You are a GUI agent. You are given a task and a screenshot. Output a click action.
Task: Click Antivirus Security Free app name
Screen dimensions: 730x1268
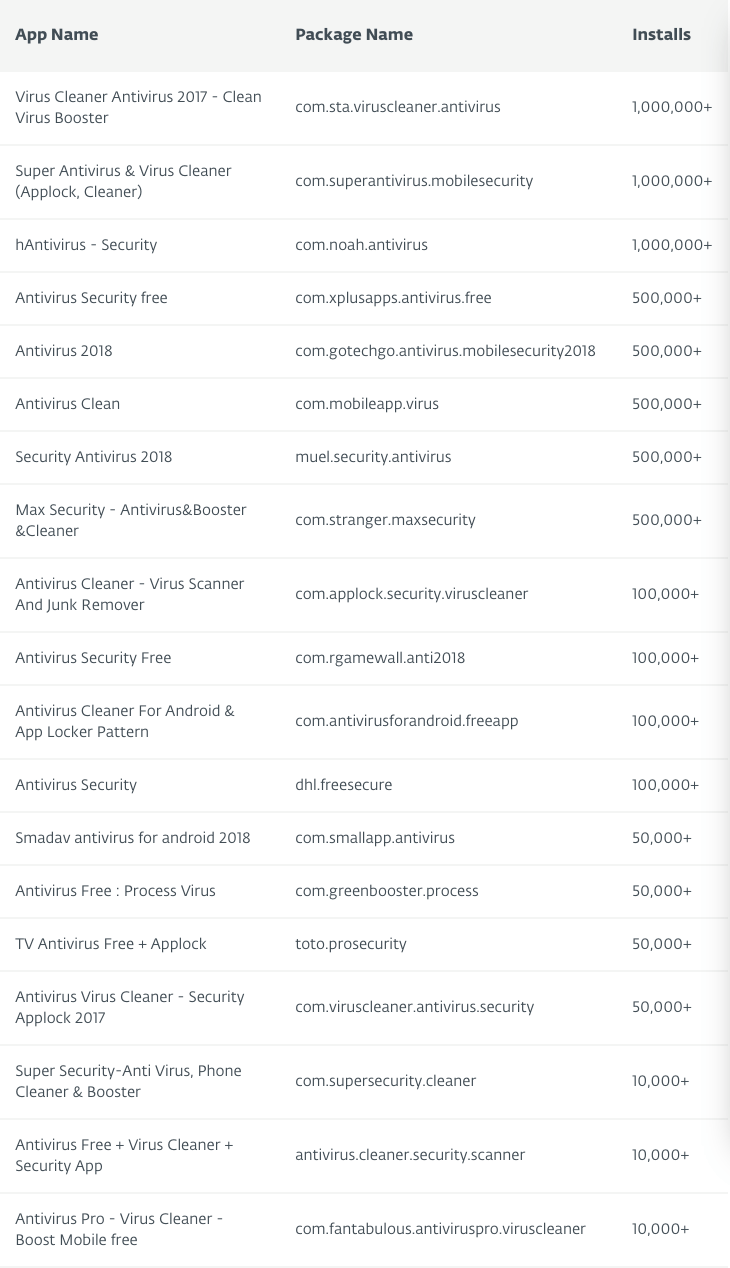point(93,658)
